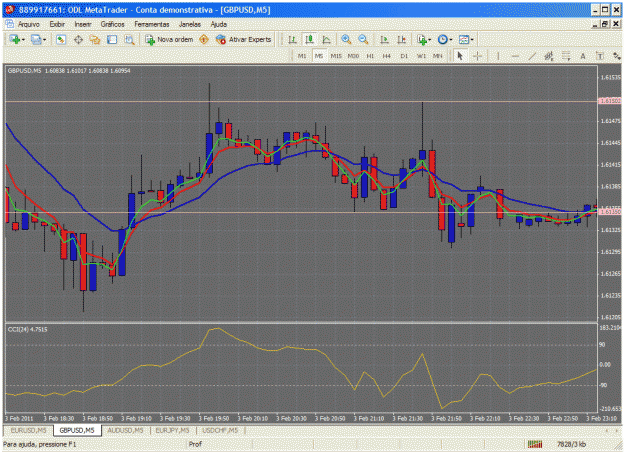Image resolution: width=625 pixels, height=452 pixels.
Task: Switch to the USDCHF,M5 chart tab
Action: click(220, 430)
